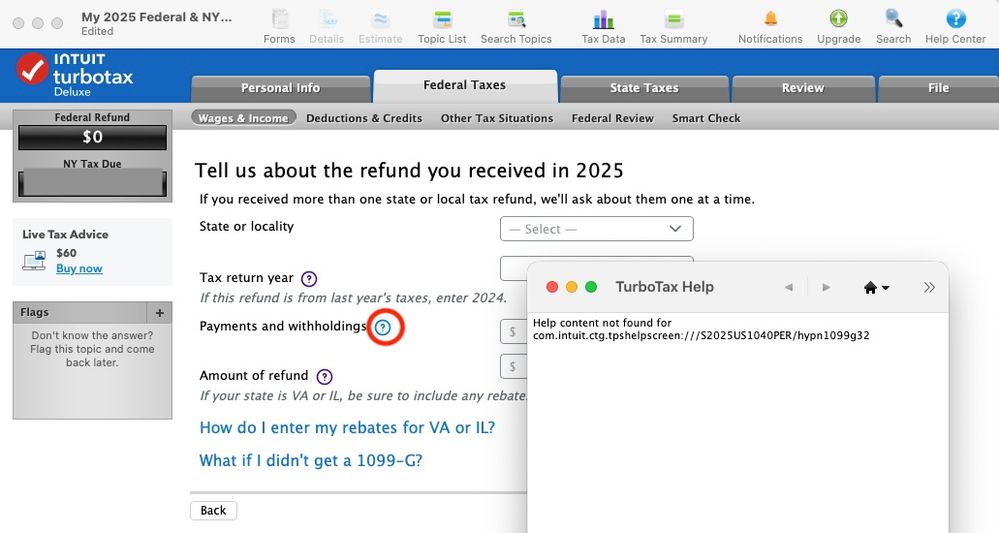Open the Forms view icon
The image size is (999, 533).
click(x=279, y=20)
